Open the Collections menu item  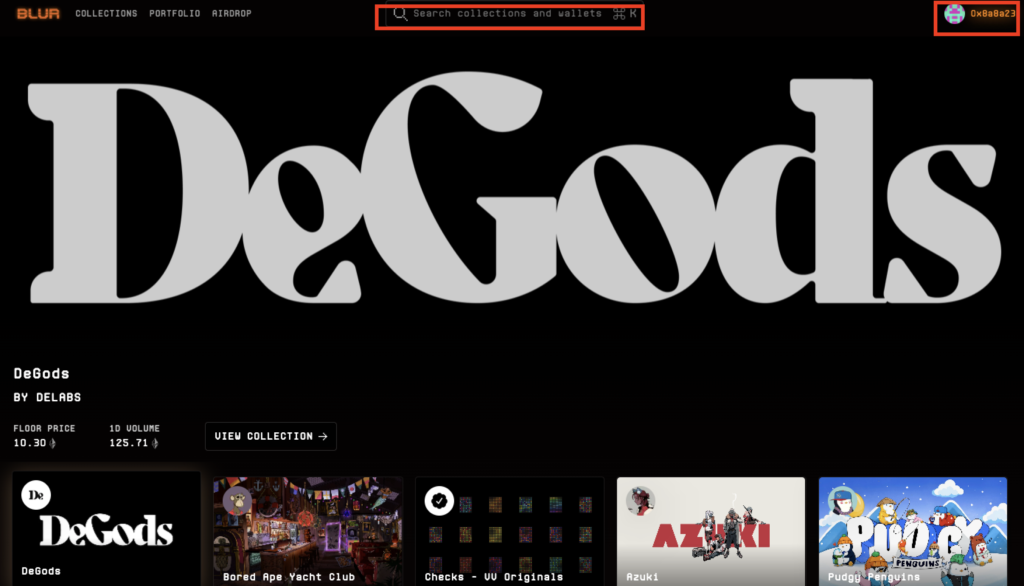106,13
